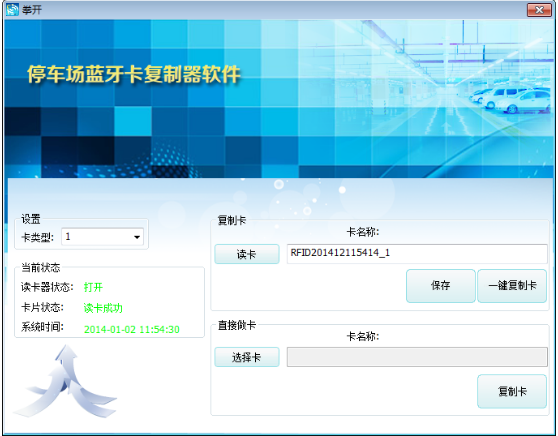558x436 pixels.
Task: Click the RFID201412115414_1 card name field
Action: coord(417,254)
